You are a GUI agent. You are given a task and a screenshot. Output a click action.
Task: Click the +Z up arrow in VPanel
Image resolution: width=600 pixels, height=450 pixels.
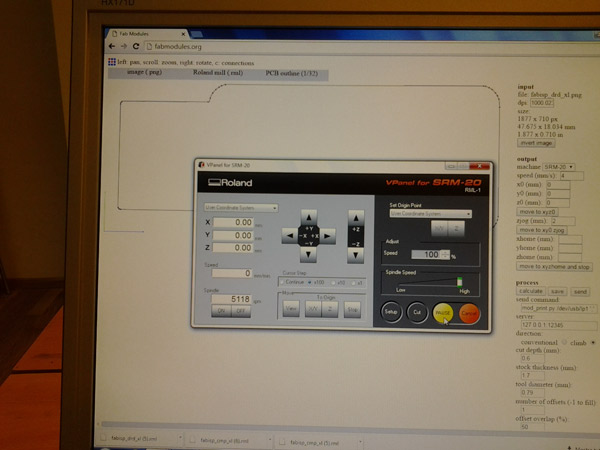356,218
